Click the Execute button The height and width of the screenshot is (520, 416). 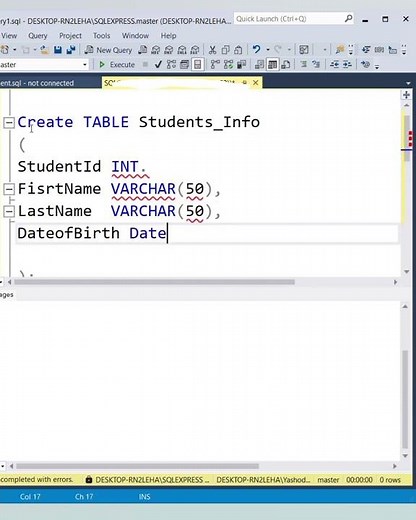[117, 64]
